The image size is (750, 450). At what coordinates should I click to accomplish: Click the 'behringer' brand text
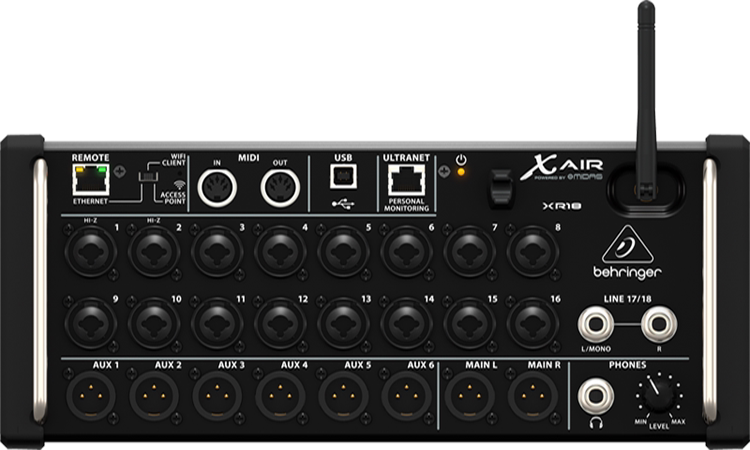tap(628, 273)
